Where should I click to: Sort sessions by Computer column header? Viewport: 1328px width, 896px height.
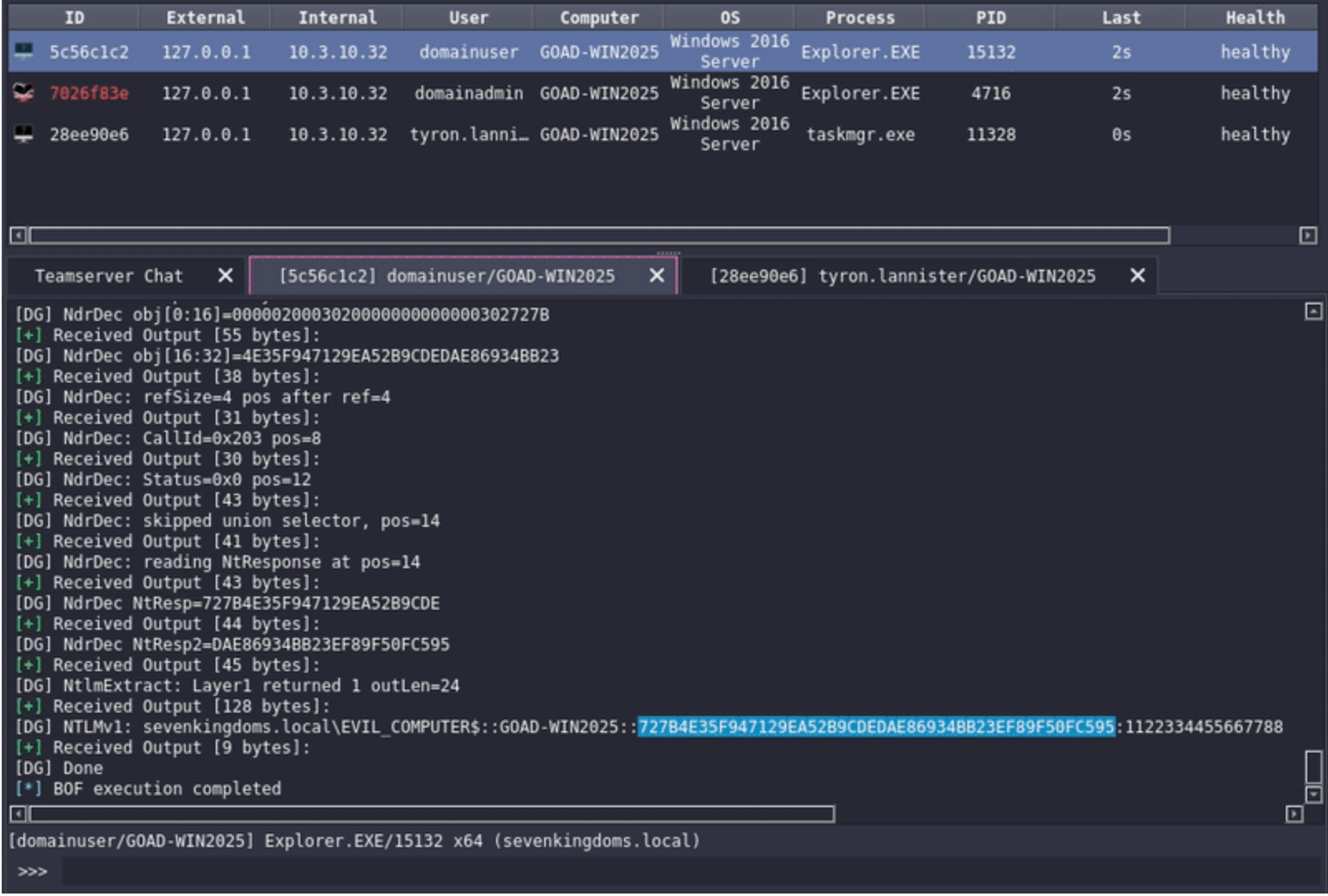click(x=599, y=17)
